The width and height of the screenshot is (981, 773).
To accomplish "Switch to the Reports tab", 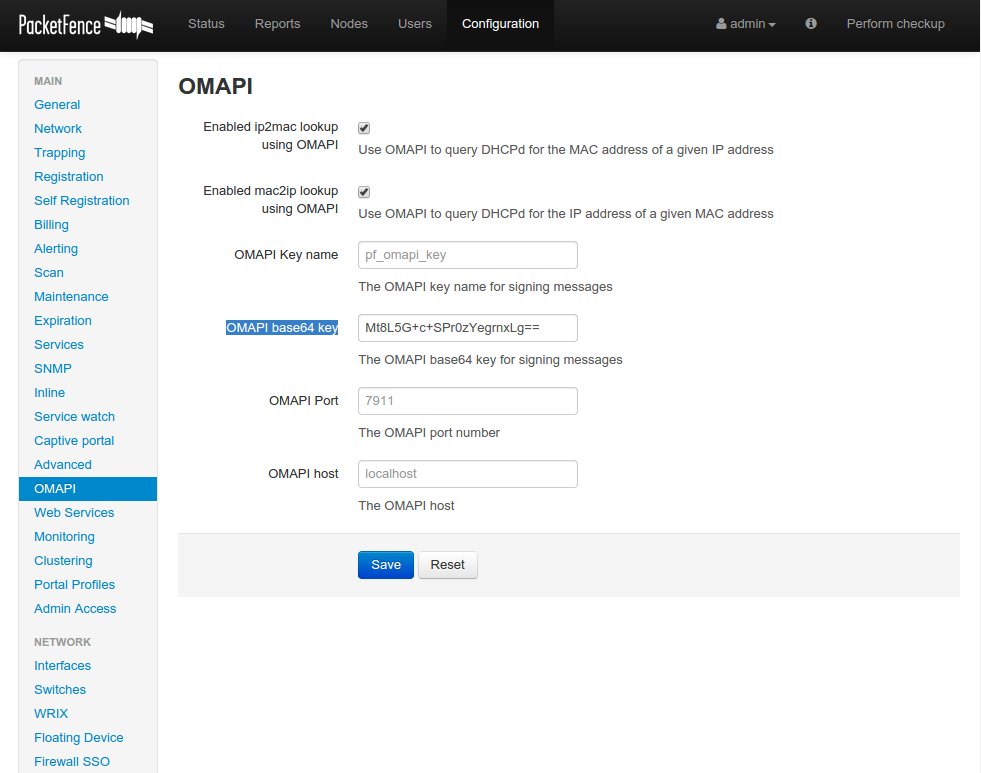I will click(277, 24).
